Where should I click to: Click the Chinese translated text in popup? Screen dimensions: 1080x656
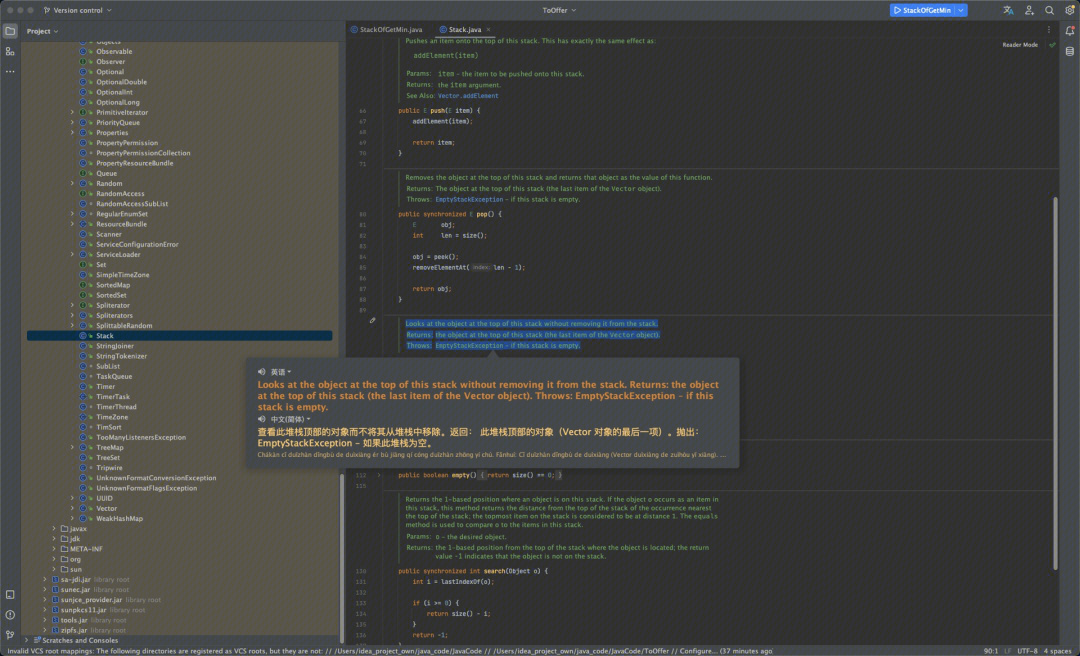[478, 438]
